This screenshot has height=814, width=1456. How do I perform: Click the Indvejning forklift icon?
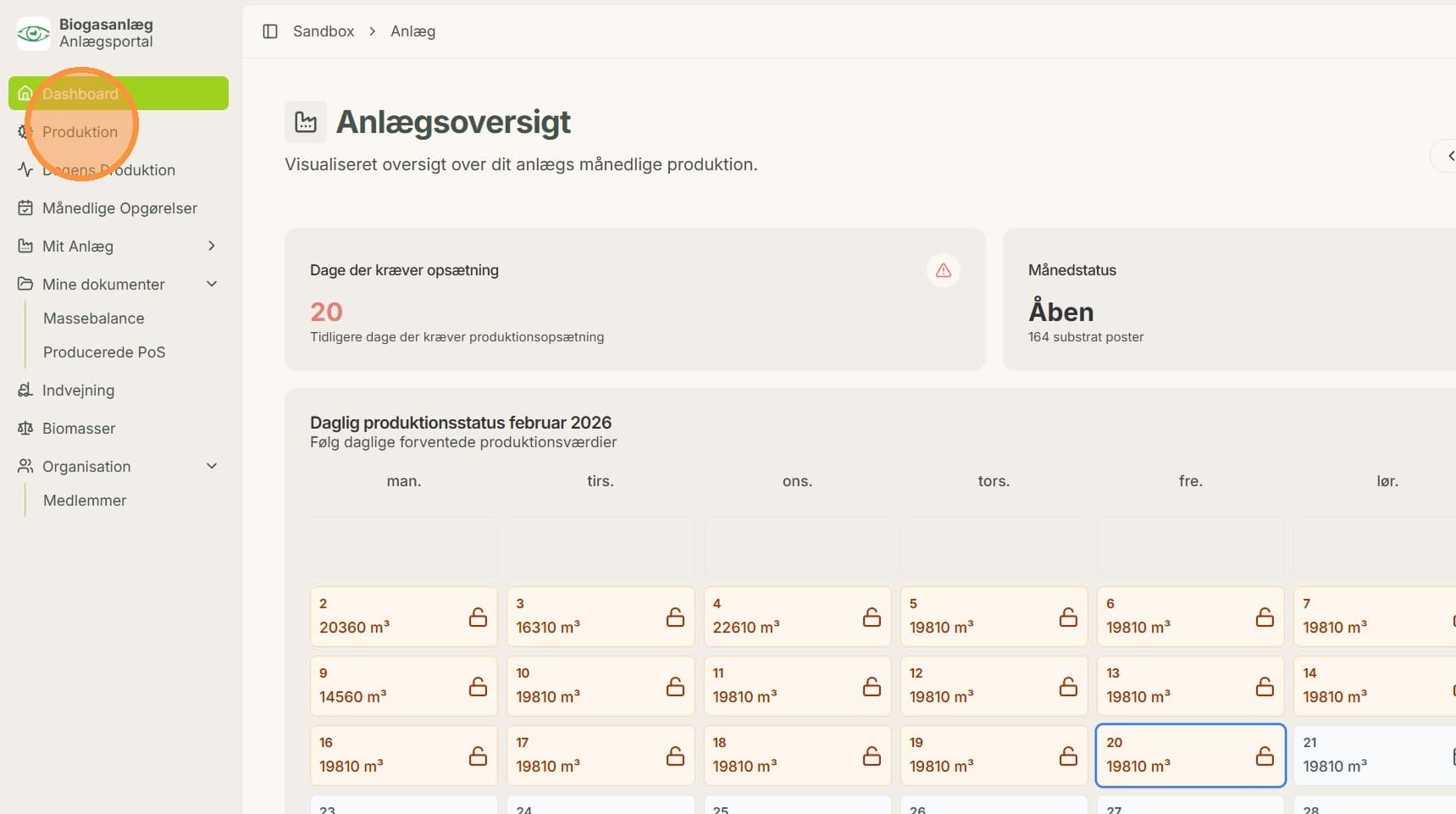click(x=25, y=390)
